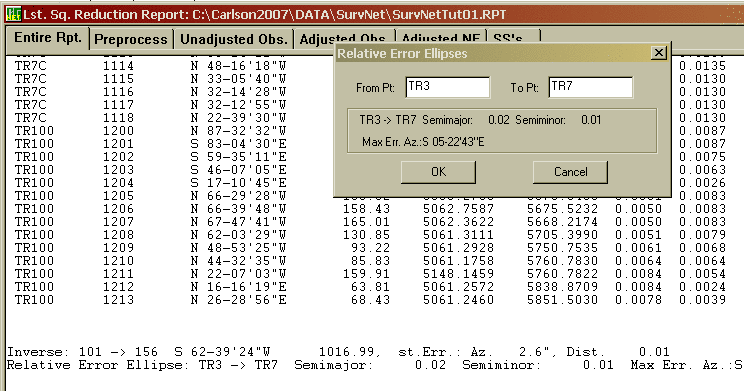Close the Relative Error Ellipses dialog
The height and width of the screenshot is (391, 744).
coord(659,53)
